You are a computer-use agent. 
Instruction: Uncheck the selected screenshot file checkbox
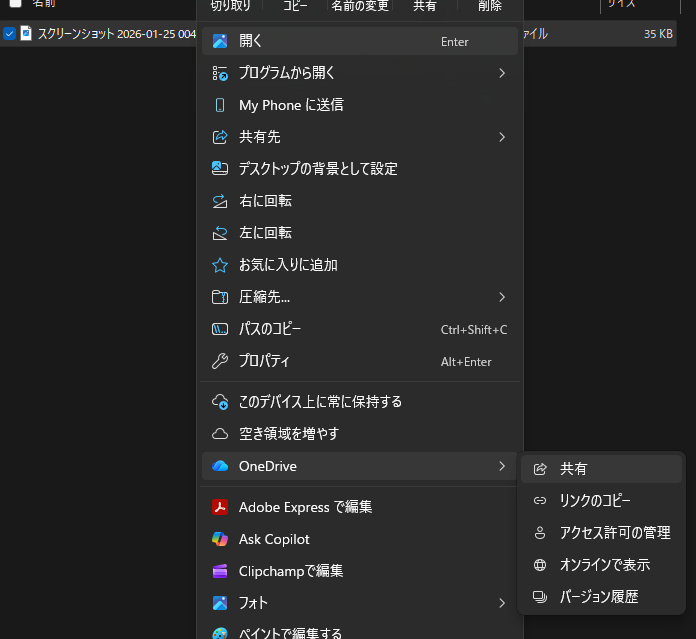tap(9, 34)
